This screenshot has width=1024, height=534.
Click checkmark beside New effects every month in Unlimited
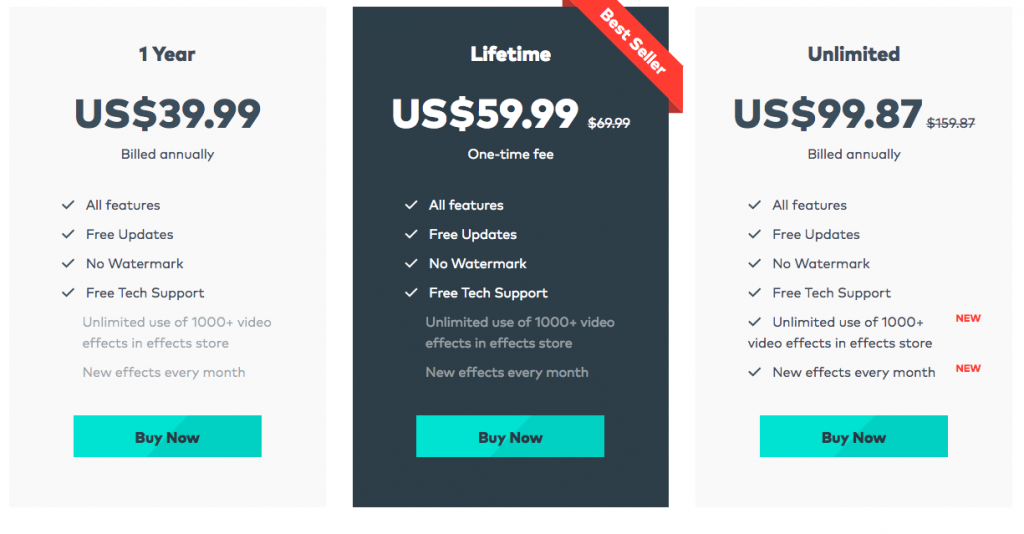[755, 372]
